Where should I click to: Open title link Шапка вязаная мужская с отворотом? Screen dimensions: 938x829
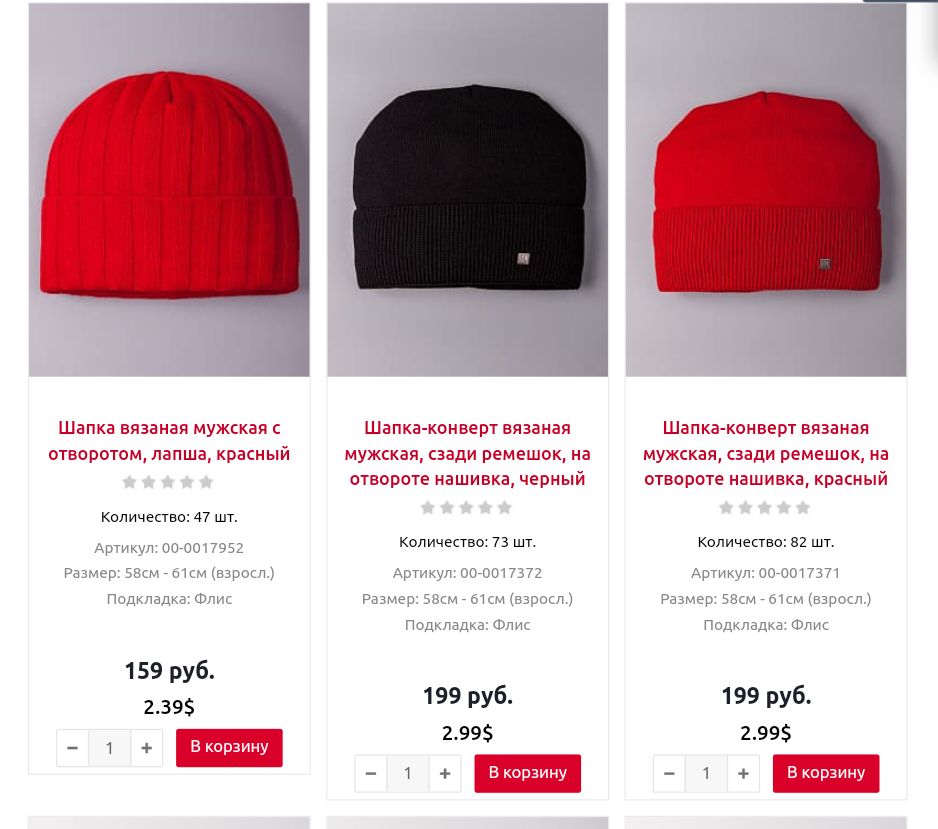click(x=169, y=441)
